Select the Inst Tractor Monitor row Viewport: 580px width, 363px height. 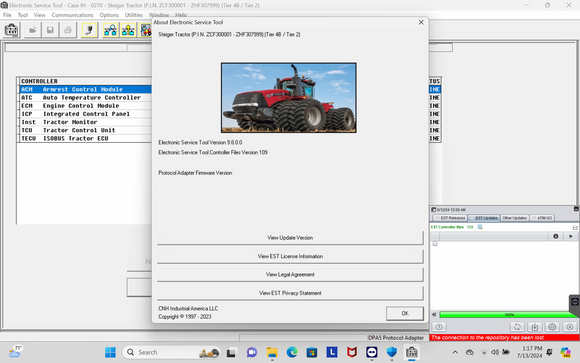[85, 122]
